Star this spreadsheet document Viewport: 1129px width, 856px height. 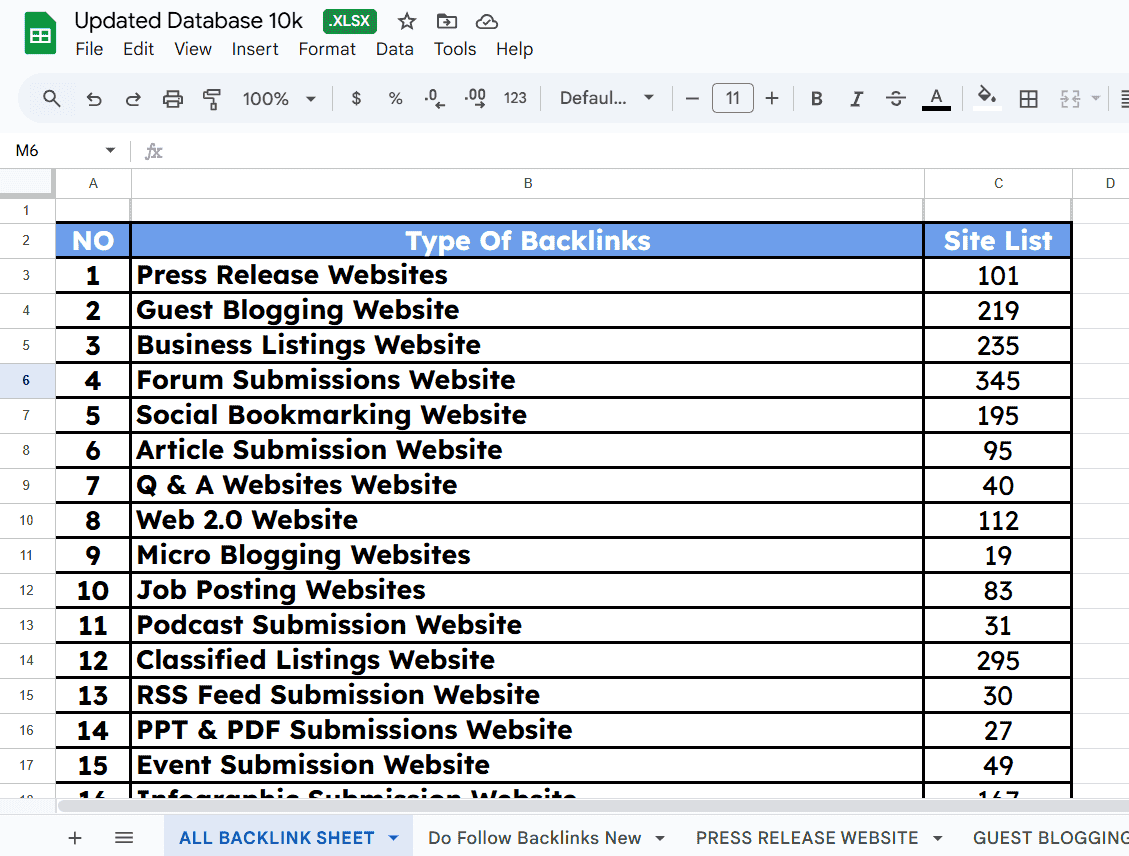pyautogui.click(x=407, y=22)
